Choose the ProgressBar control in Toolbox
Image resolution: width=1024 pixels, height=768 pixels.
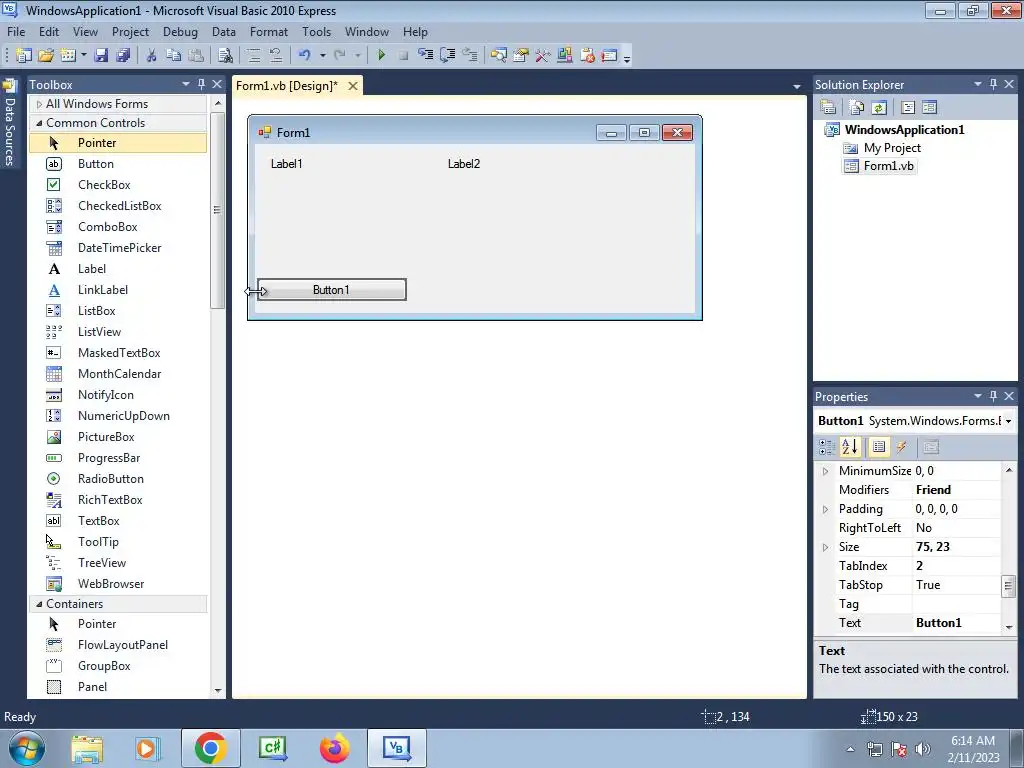pyautogui.click(x=118, y=458)
